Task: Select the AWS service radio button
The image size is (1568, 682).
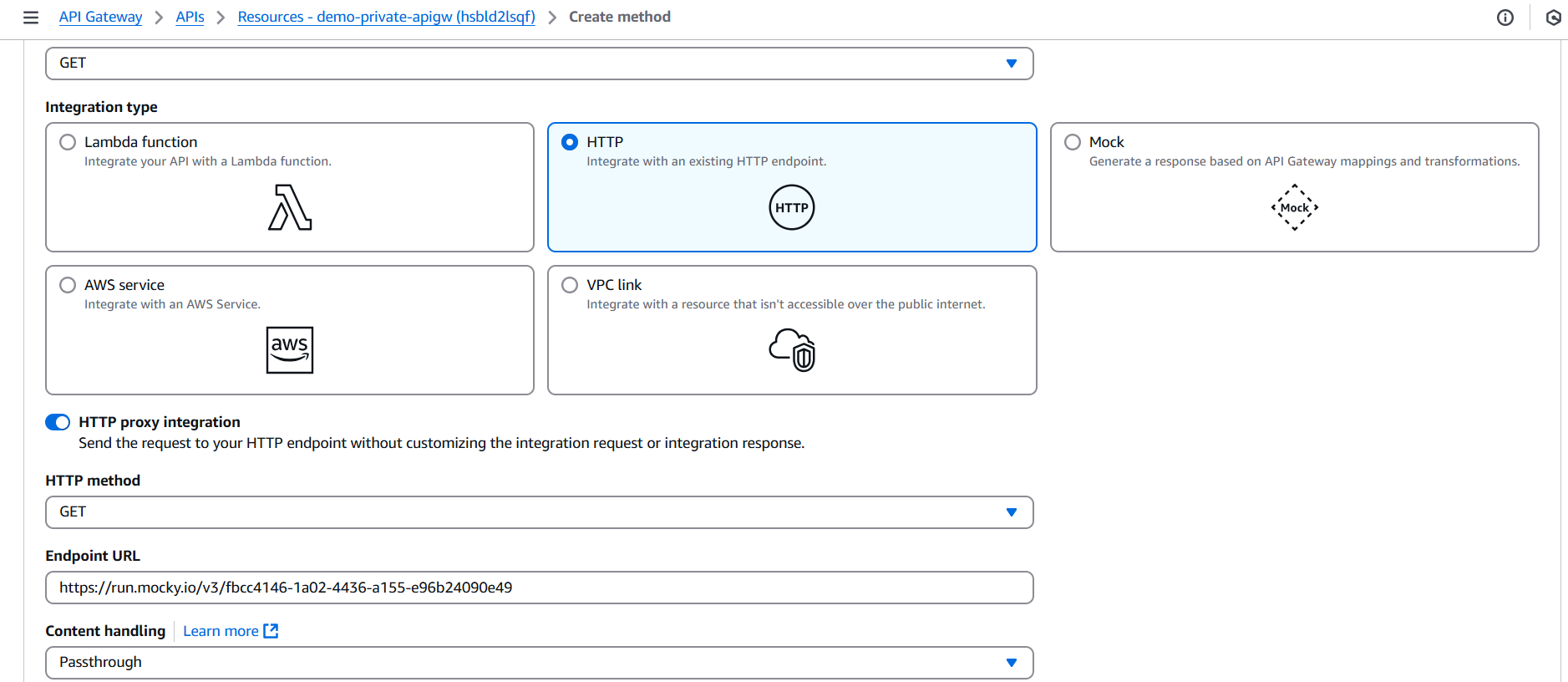Action: click(68, 285)
